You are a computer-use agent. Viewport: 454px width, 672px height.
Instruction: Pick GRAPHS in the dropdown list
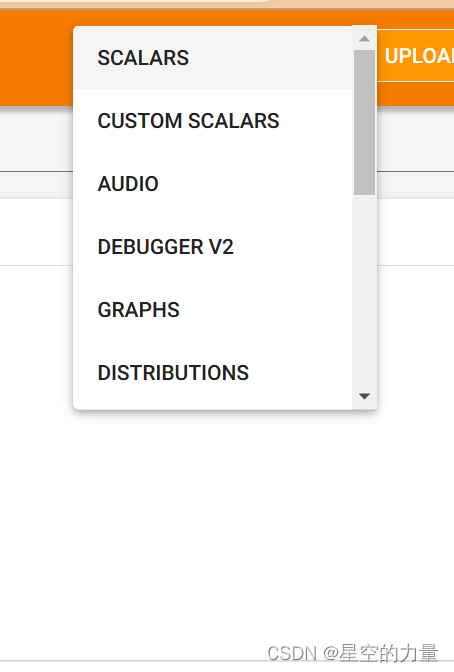[213, 309]
